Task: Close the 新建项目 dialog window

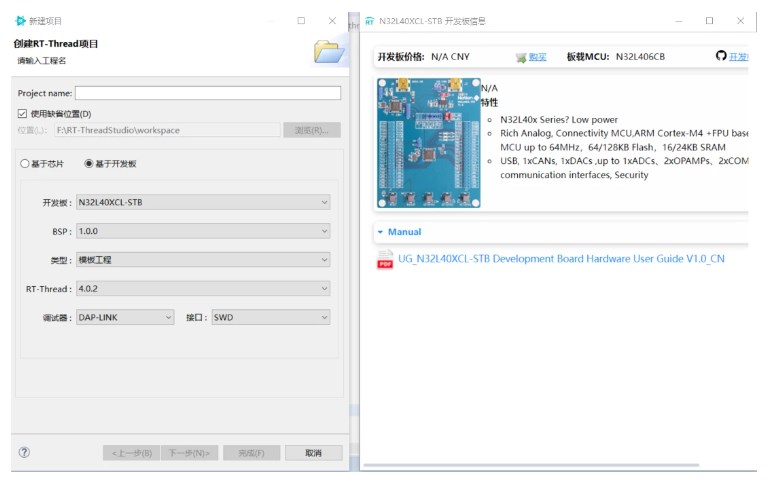Action: point(332,21)
